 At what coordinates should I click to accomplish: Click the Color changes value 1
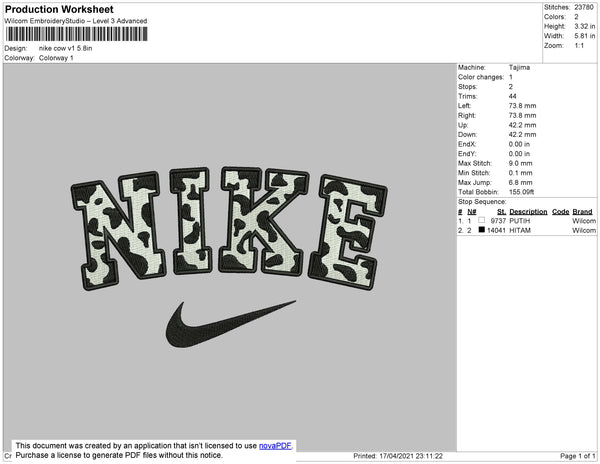click(x=511, y=77)
